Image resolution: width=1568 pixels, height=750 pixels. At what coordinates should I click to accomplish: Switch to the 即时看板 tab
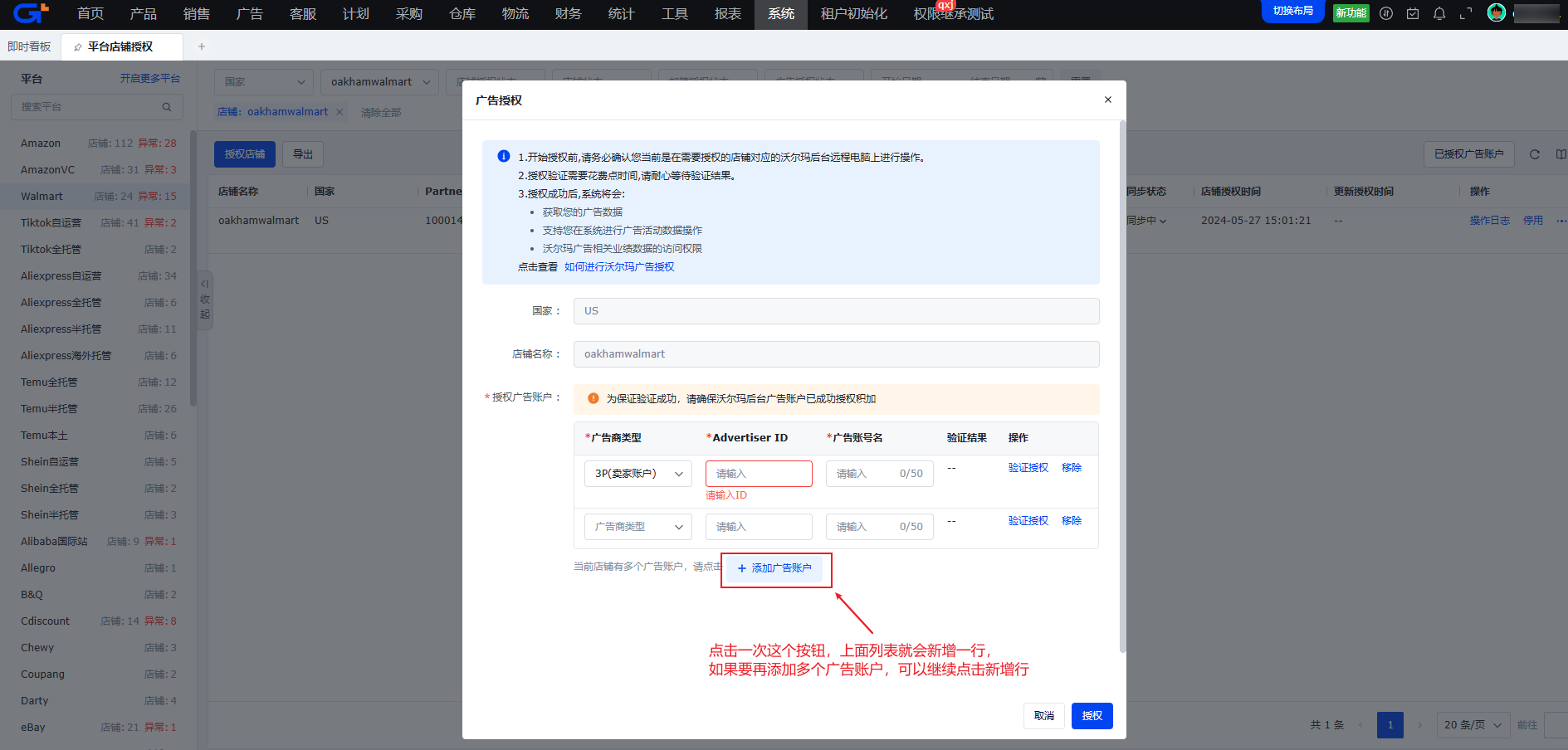coord(30,46)
